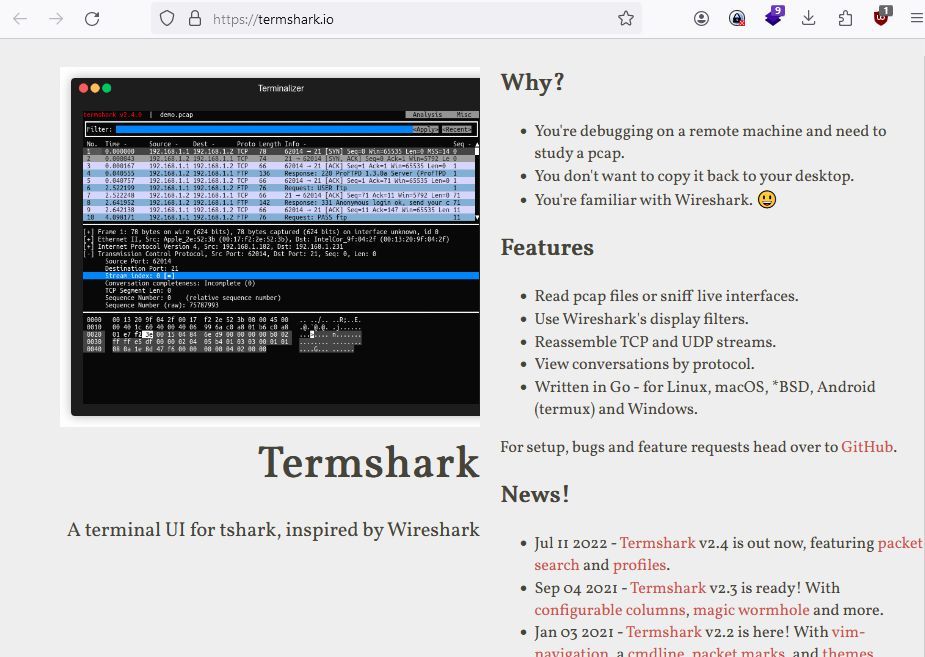
Task: Open the Termshark link in the Jan 03 2021 news
Action: [x=664, y=632]
